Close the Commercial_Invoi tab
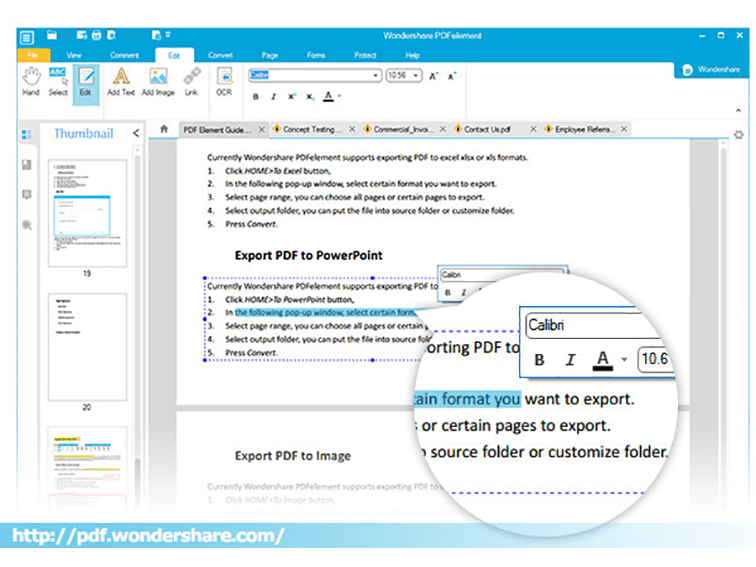Viewport: 756px width, 567px height. tap(443, 129)
